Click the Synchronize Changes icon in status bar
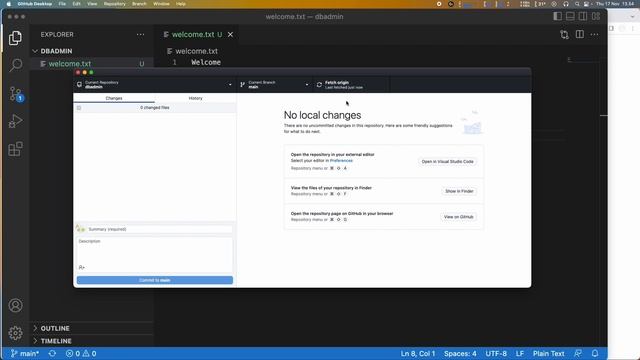Viewport: 640px width, 360px height. click(x=52, y=353)
